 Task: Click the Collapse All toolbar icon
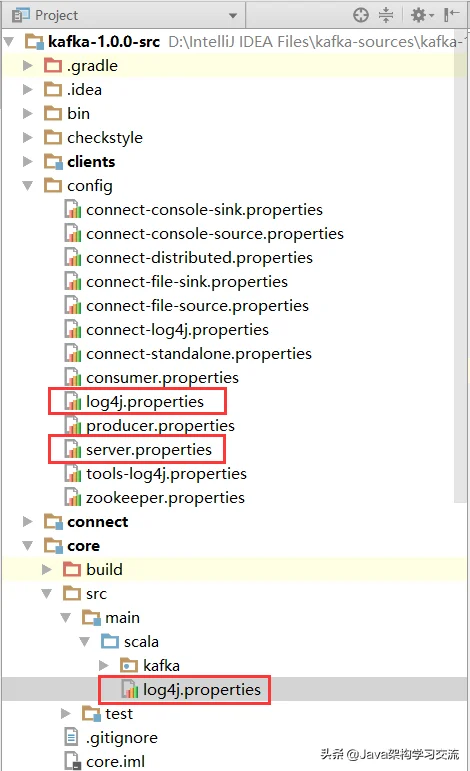pos(386,15)
